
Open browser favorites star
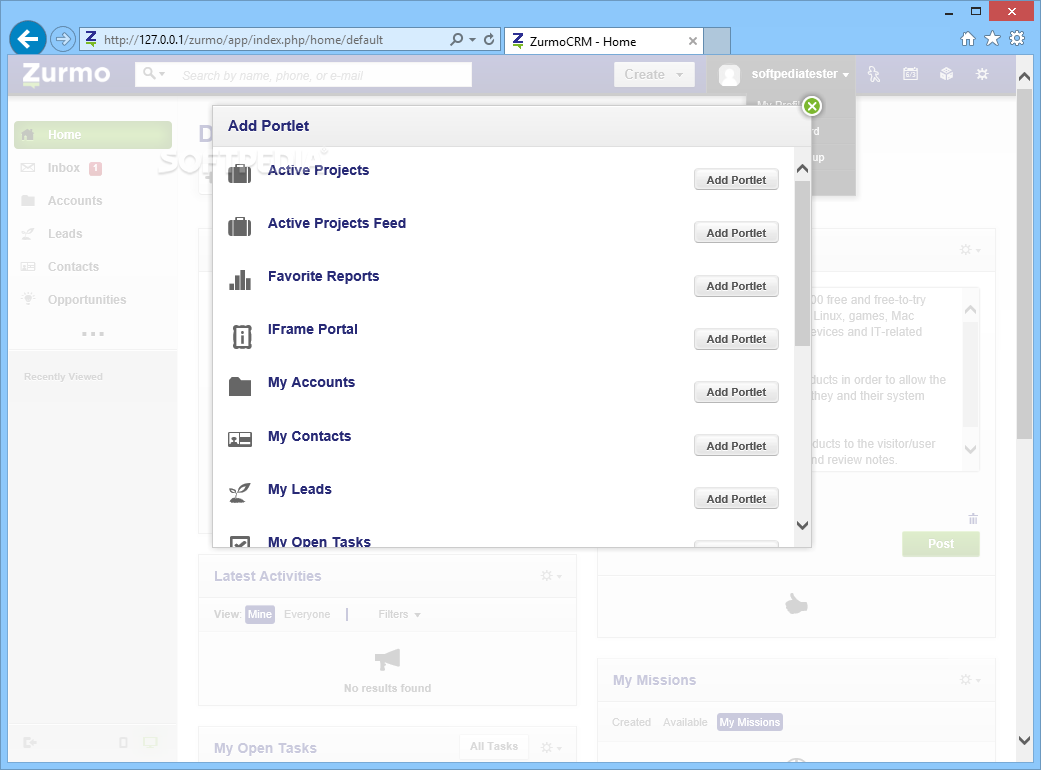pyautogui.click(x=992, y=38)
